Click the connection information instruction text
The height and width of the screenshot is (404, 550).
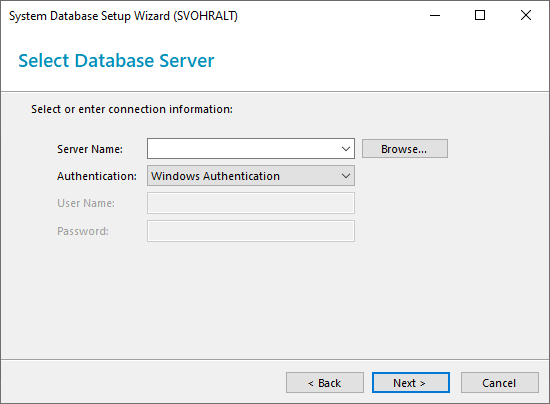coord(132,109)
